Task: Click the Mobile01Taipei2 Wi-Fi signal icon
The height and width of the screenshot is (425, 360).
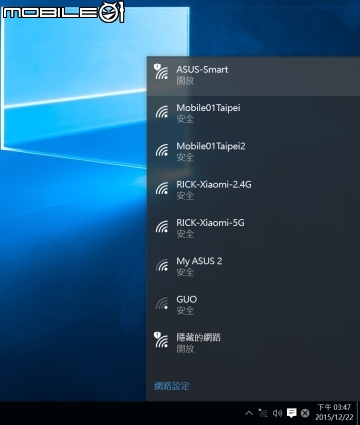Action: (x=162, y=150)
